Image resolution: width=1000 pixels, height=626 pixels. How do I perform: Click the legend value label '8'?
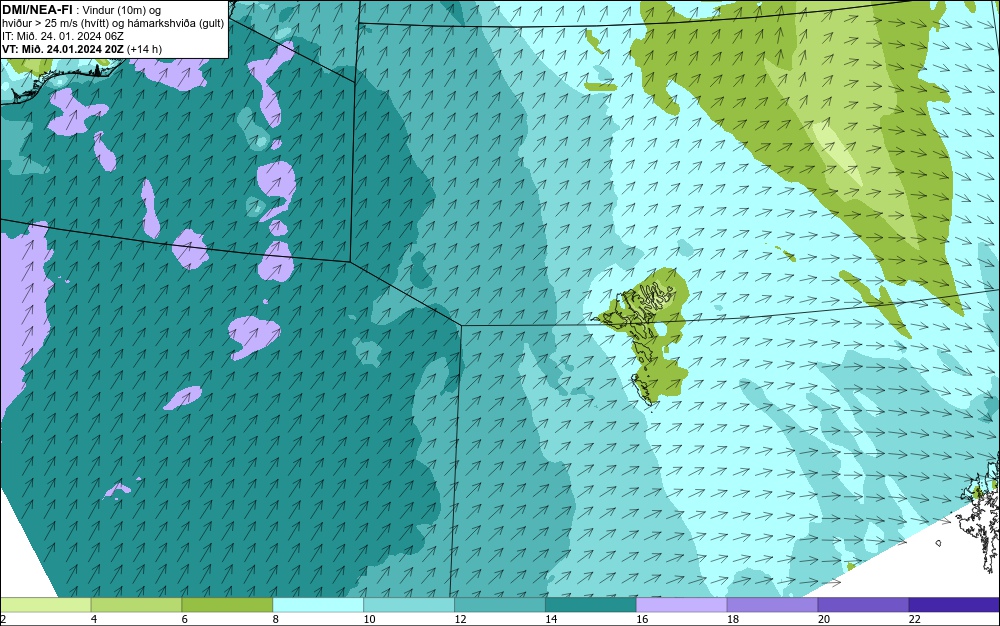276,619
